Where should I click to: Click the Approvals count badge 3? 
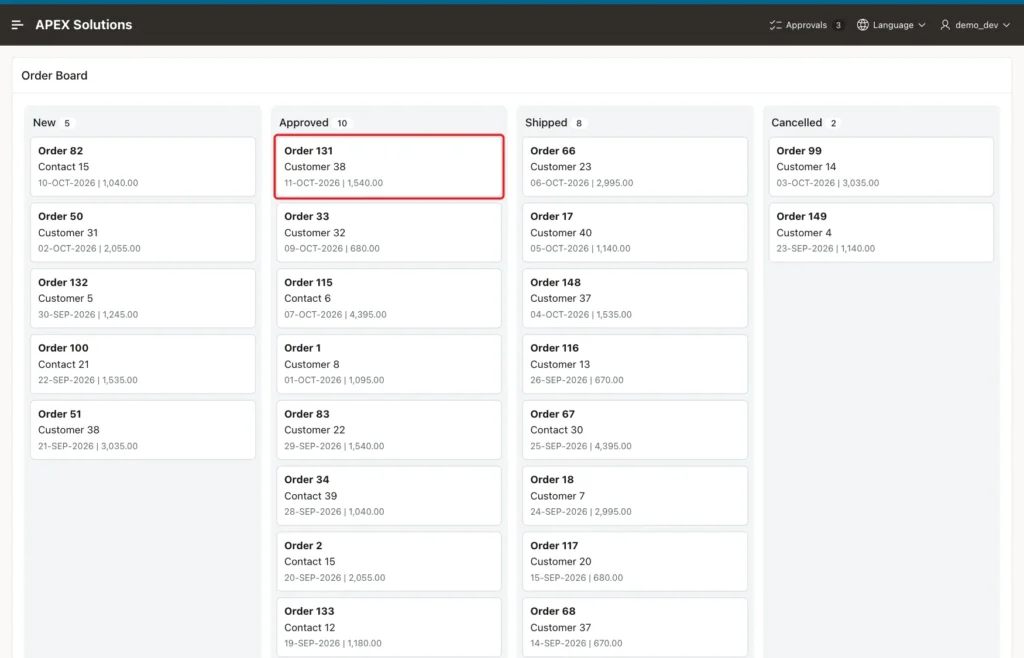838,25
